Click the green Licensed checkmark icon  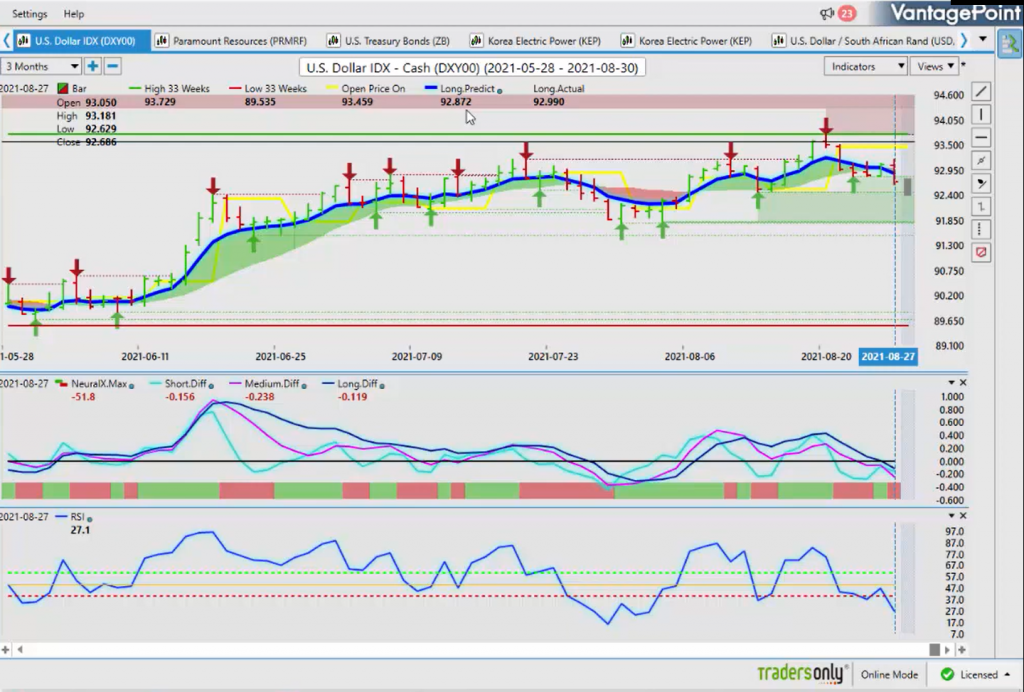tap(947, 674)
